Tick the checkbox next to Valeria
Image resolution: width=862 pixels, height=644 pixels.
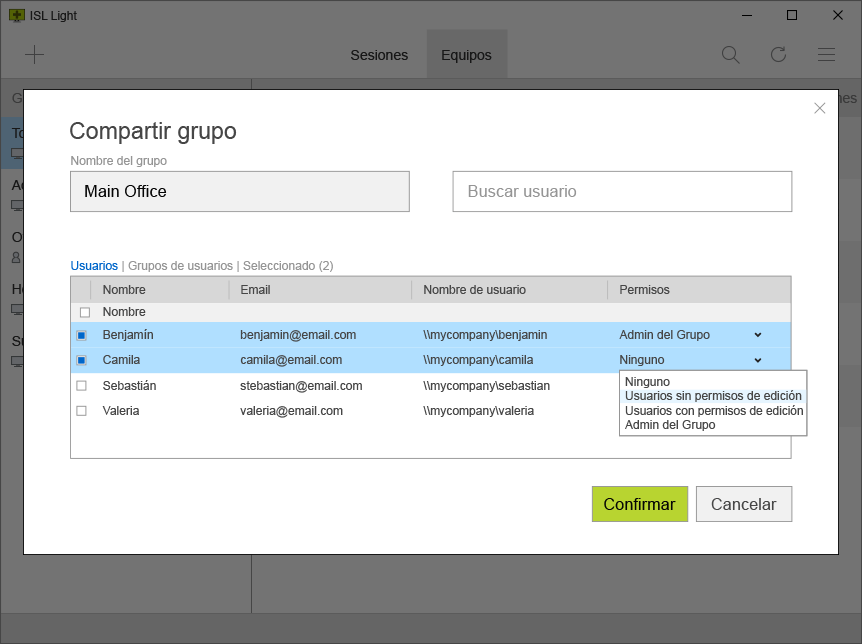click(x=82, y=411)
